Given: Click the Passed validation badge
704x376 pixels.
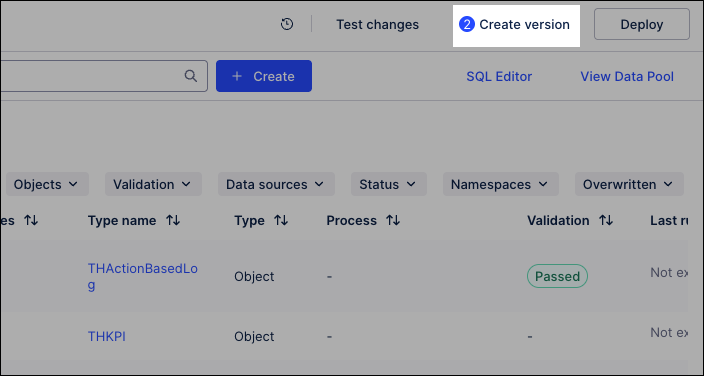Looking at the screenshot, I should [557, 276].
